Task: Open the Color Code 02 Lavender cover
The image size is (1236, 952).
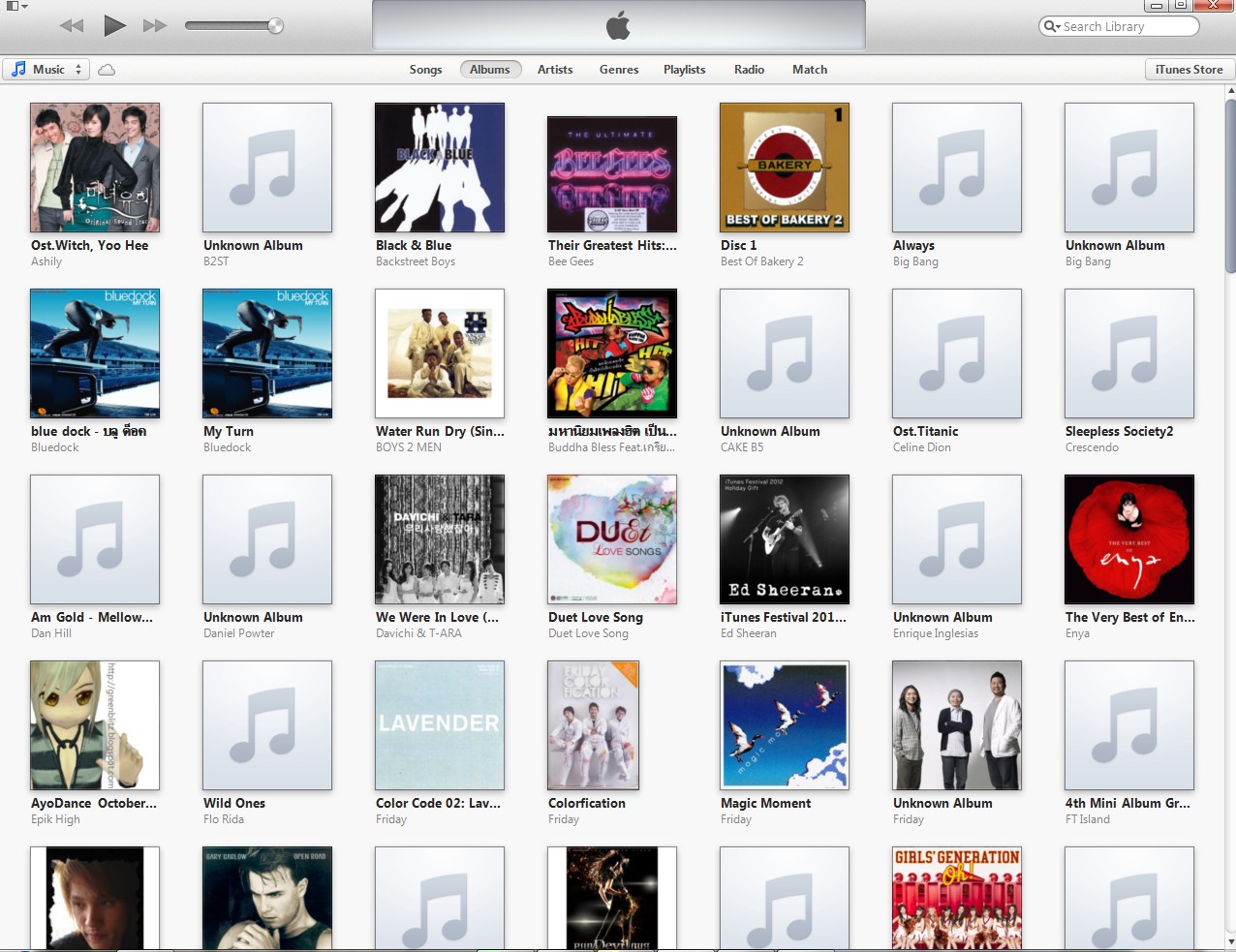Action: pyautogui.click(x=440, y=725)
